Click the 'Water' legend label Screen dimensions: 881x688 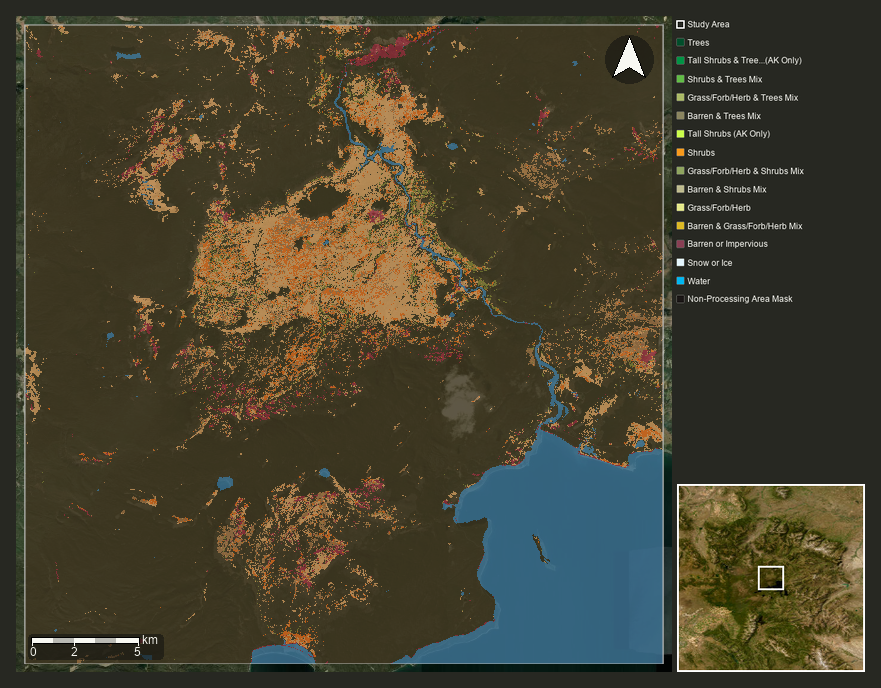pos(698,281)
